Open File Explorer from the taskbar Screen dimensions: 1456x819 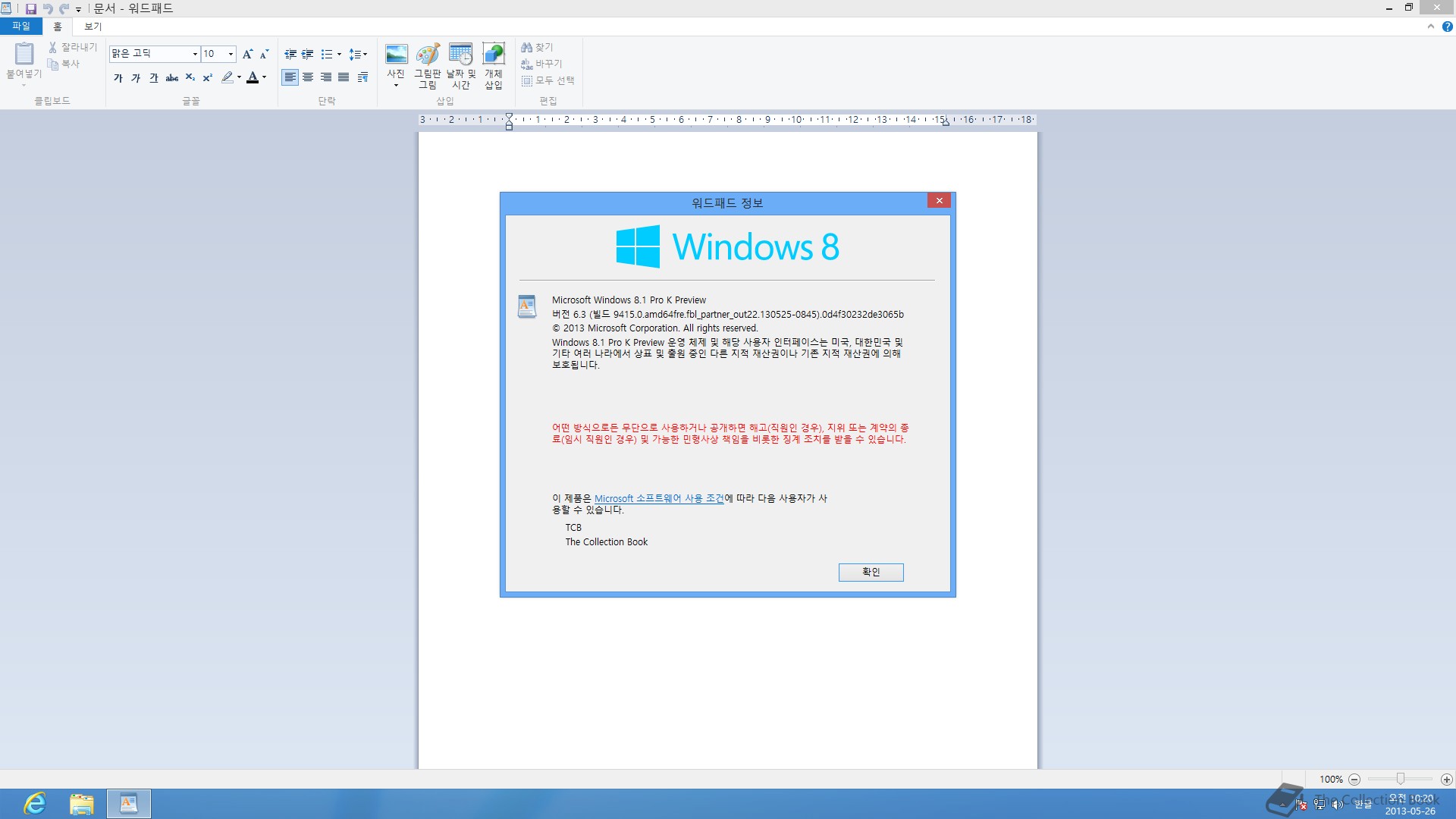[x=81, y=804]
